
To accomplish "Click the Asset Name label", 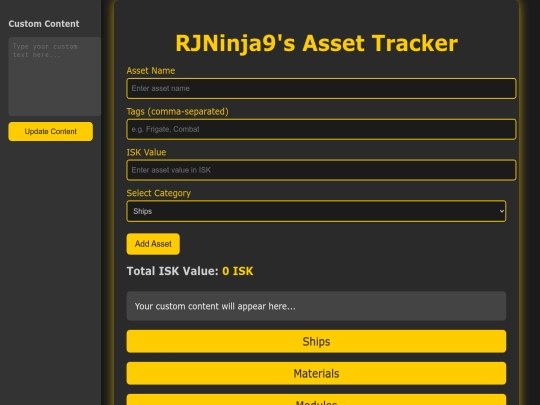I will [x=150, y=71].
